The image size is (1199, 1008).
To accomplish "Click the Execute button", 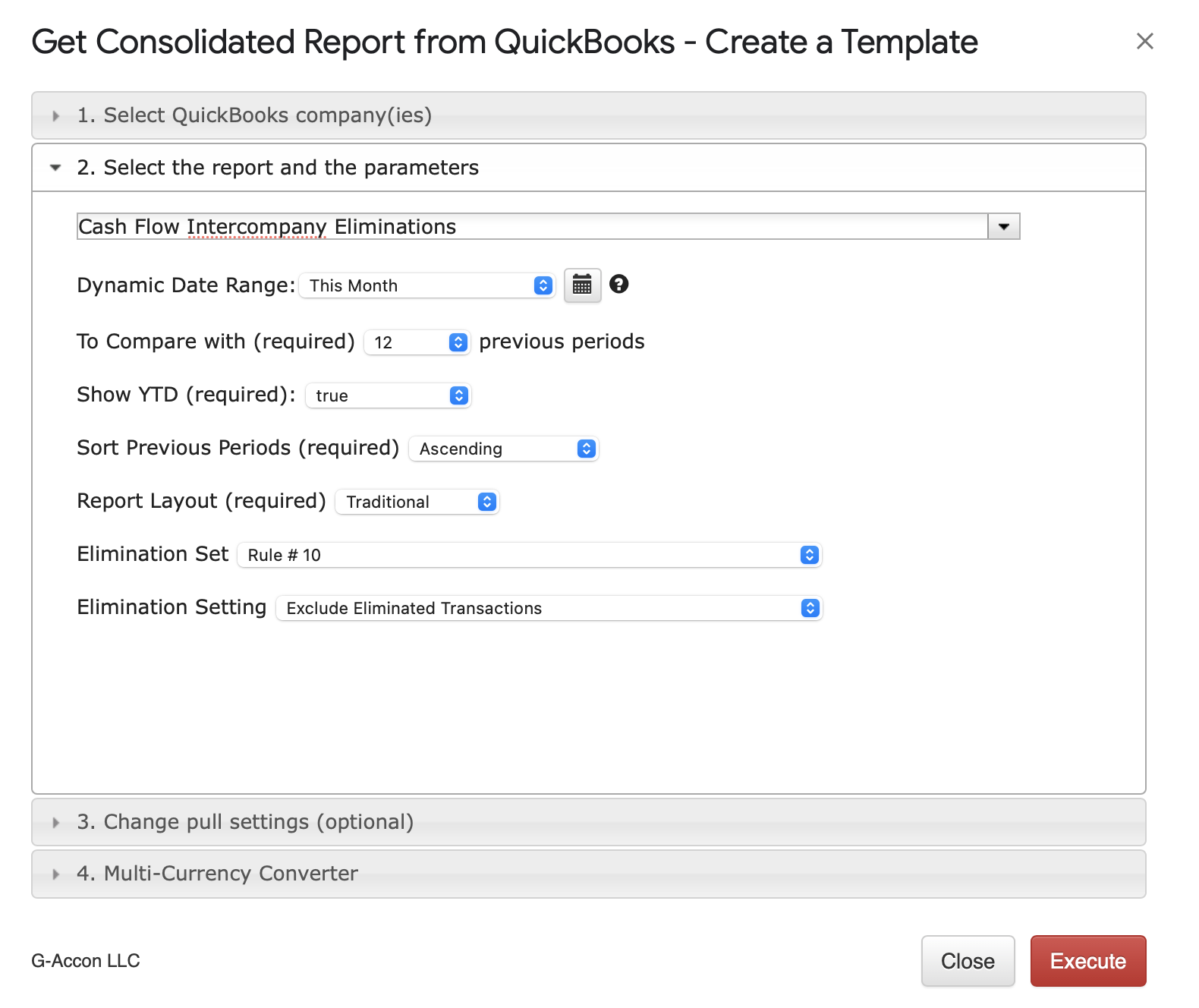I will coord(1088,961).
